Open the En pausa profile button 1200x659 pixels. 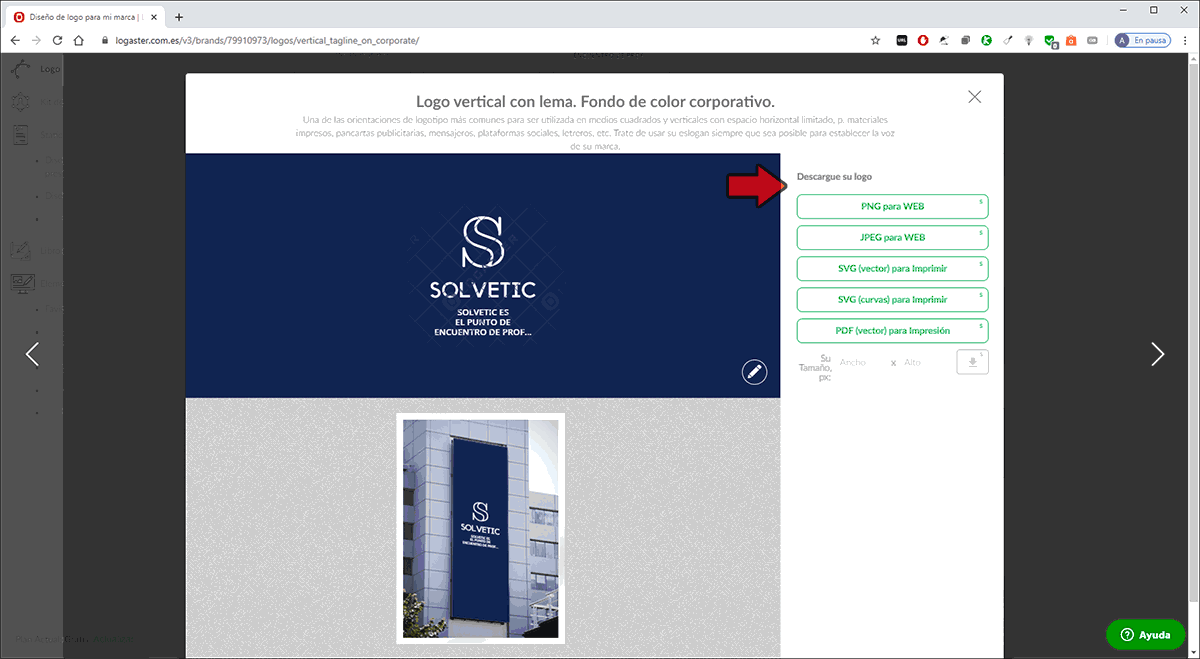[x=1142, y=40]
